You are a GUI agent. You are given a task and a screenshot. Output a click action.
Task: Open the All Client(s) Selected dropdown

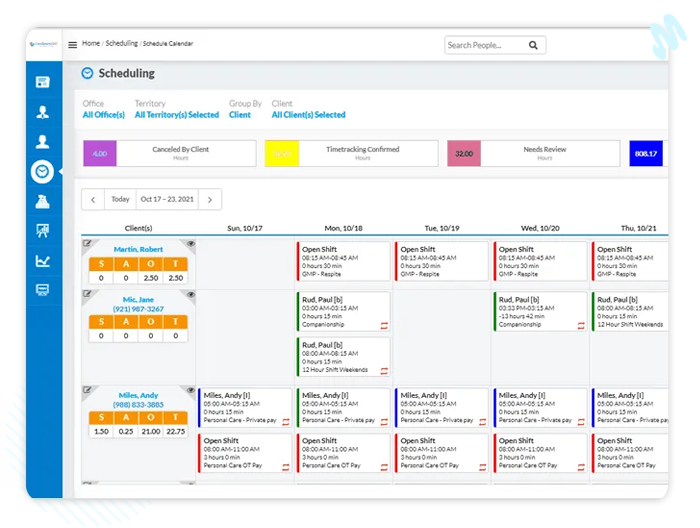point(308,115)
